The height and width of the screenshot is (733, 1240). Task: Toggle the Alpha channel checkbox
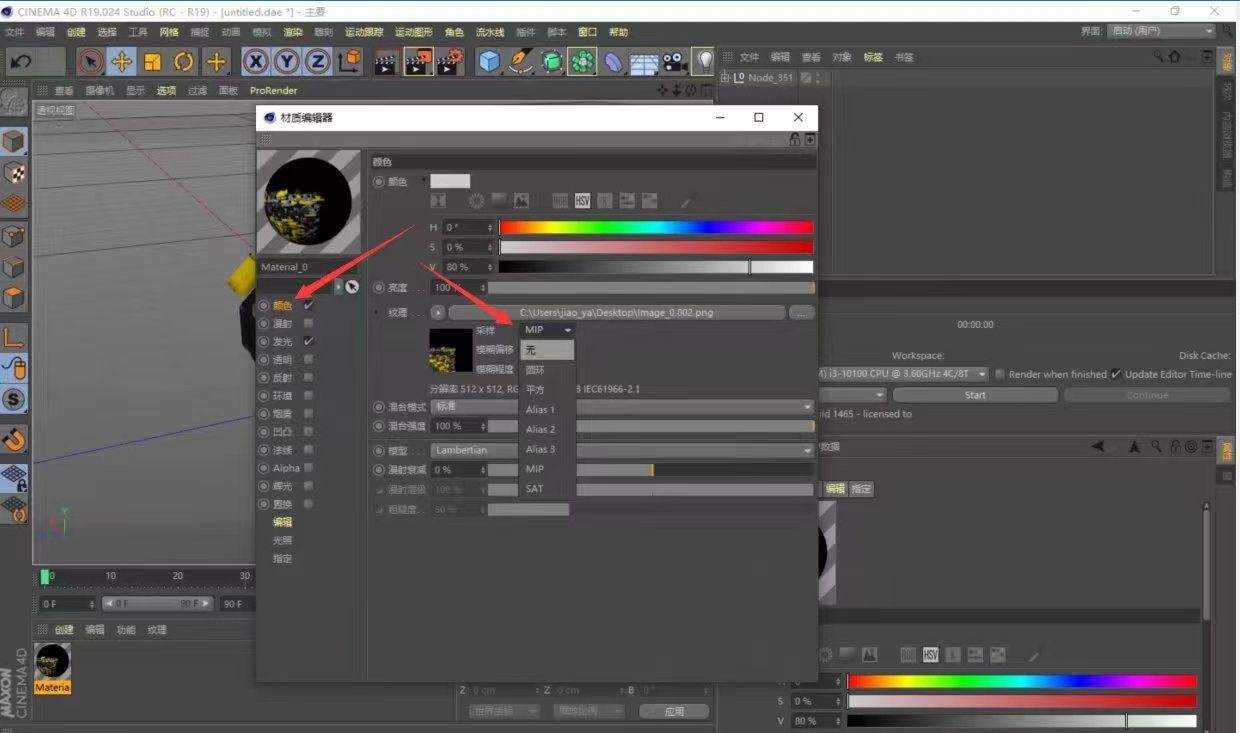click(x=309, y=467)
